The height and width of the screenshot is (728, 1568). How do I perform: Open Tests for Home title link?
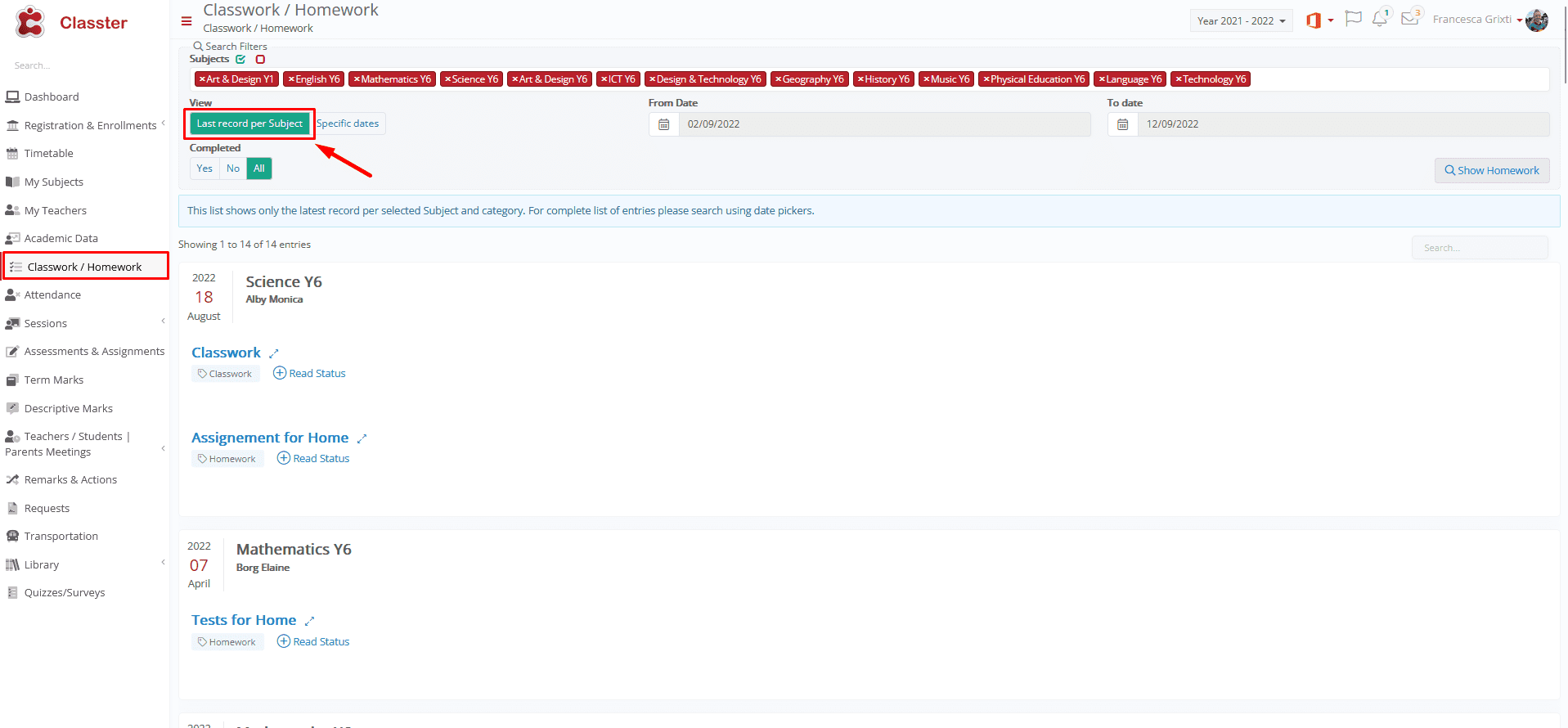point(244,620)
